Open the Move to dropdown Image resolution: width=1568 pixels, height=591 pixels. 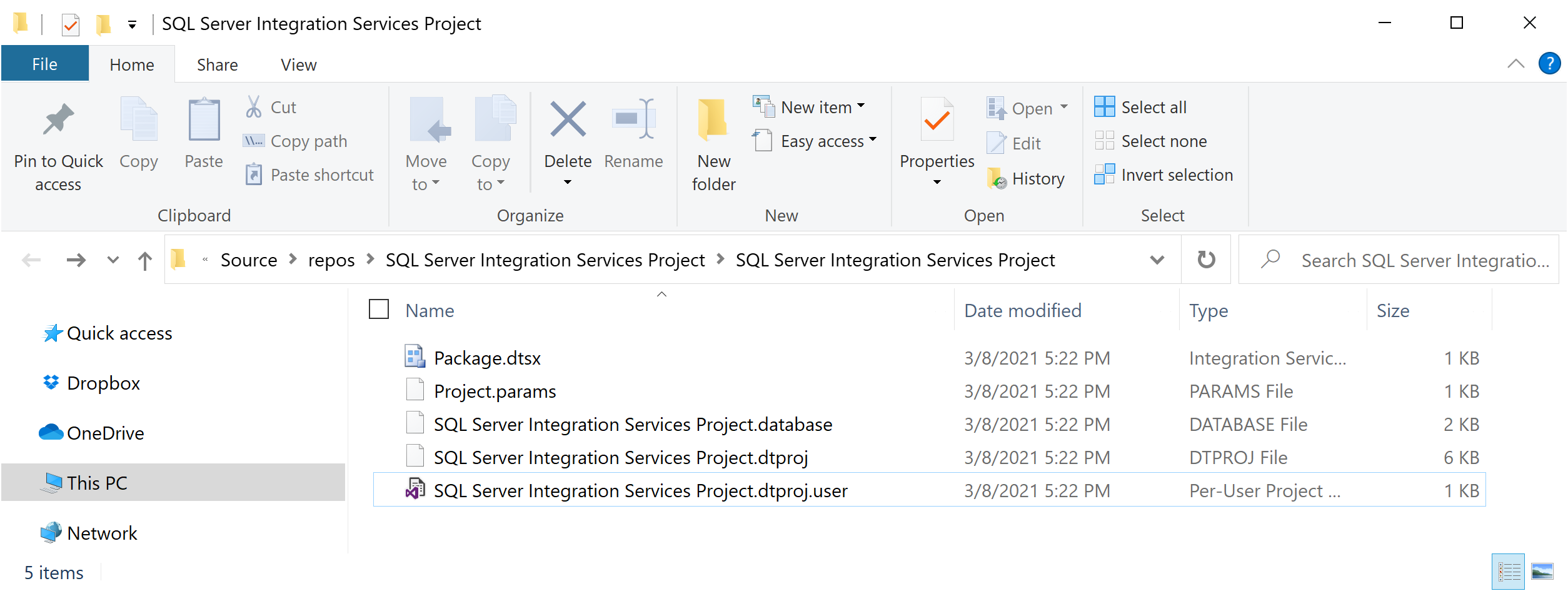(426, 172)
